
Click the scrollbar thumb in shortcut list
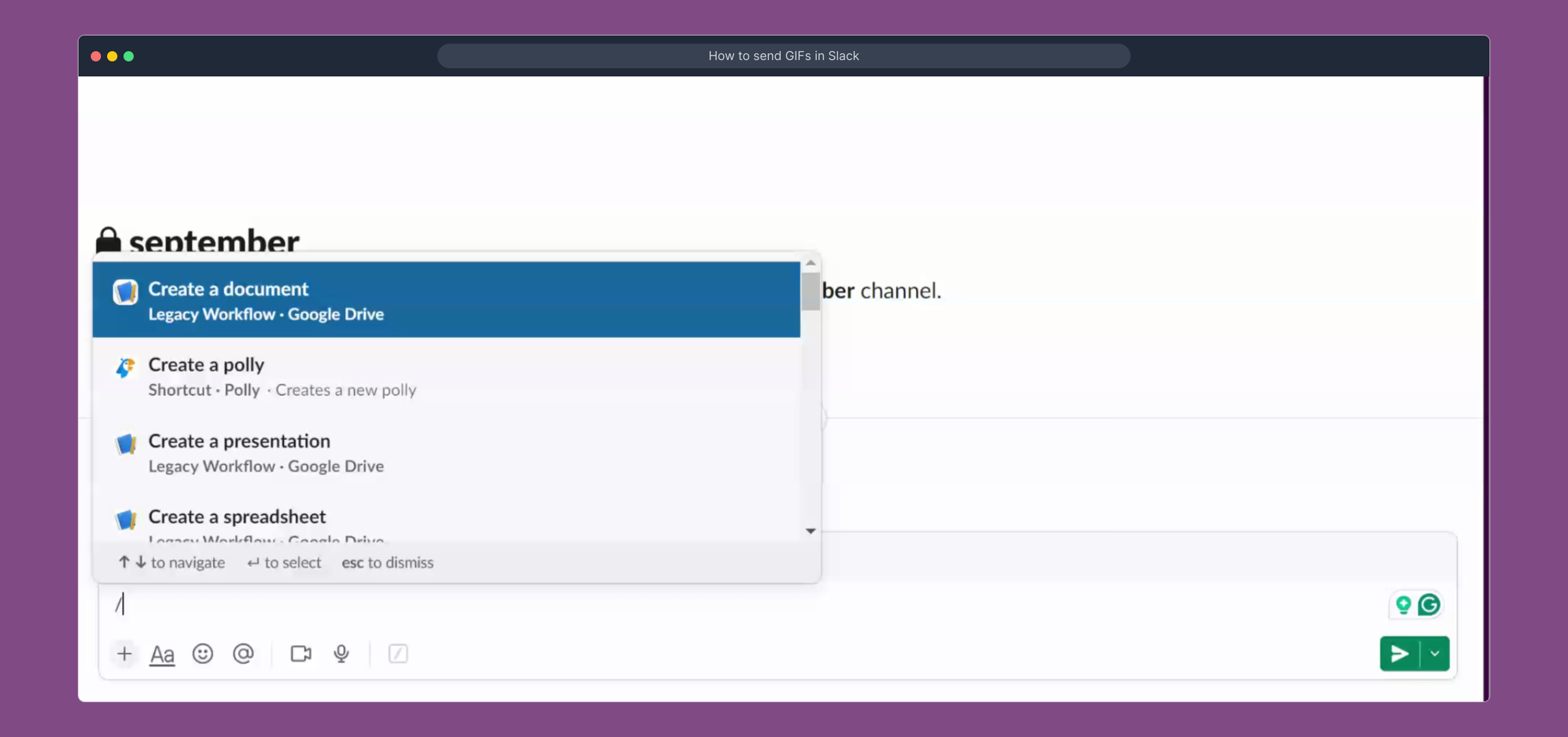click(x=811, y=291)
